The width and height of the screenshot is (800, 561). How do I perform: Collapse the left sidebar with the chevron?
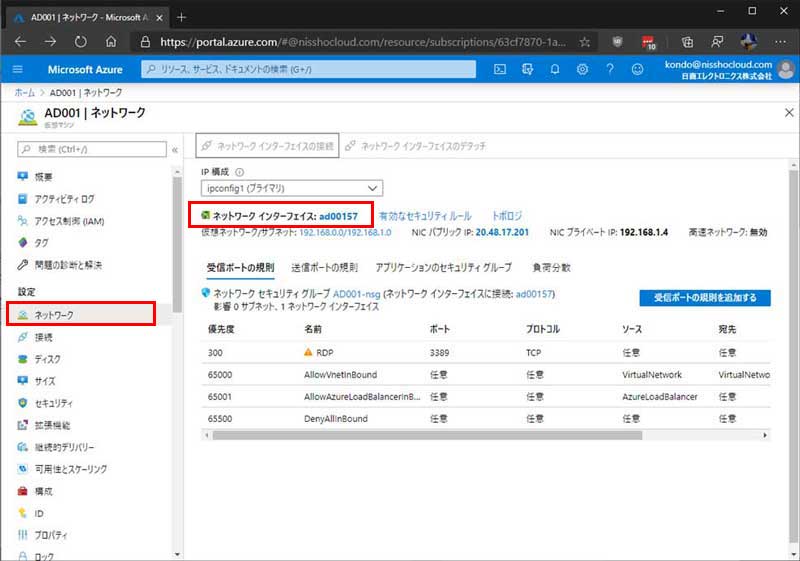tap(175, 149)
